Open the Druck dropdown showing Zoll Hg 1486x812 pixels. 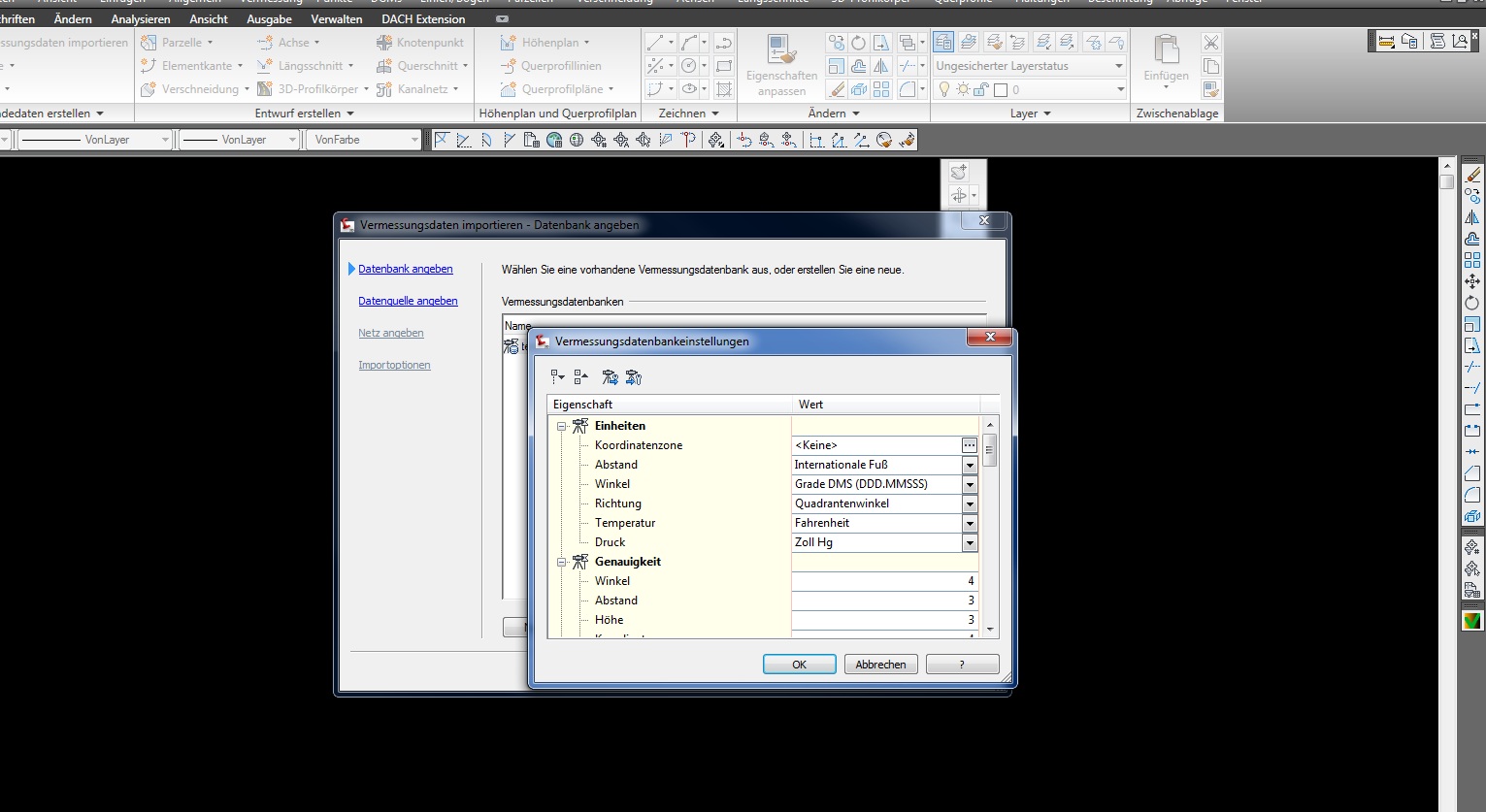coord(969,542)
